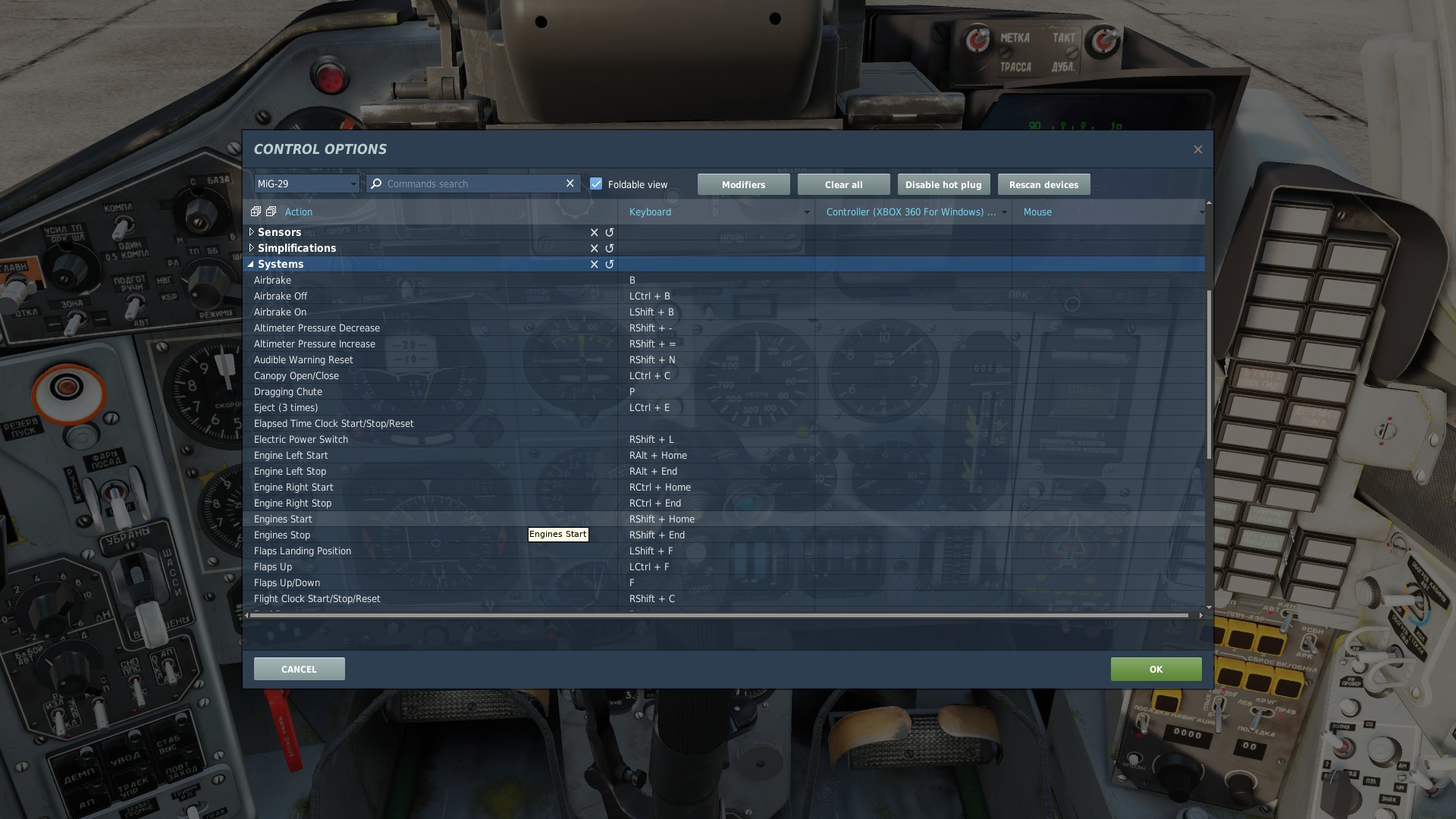The height and width of the screenshot is (819, 1456).
Task: Click keyboard binding cell LCtrl + E
Action: 716,408
